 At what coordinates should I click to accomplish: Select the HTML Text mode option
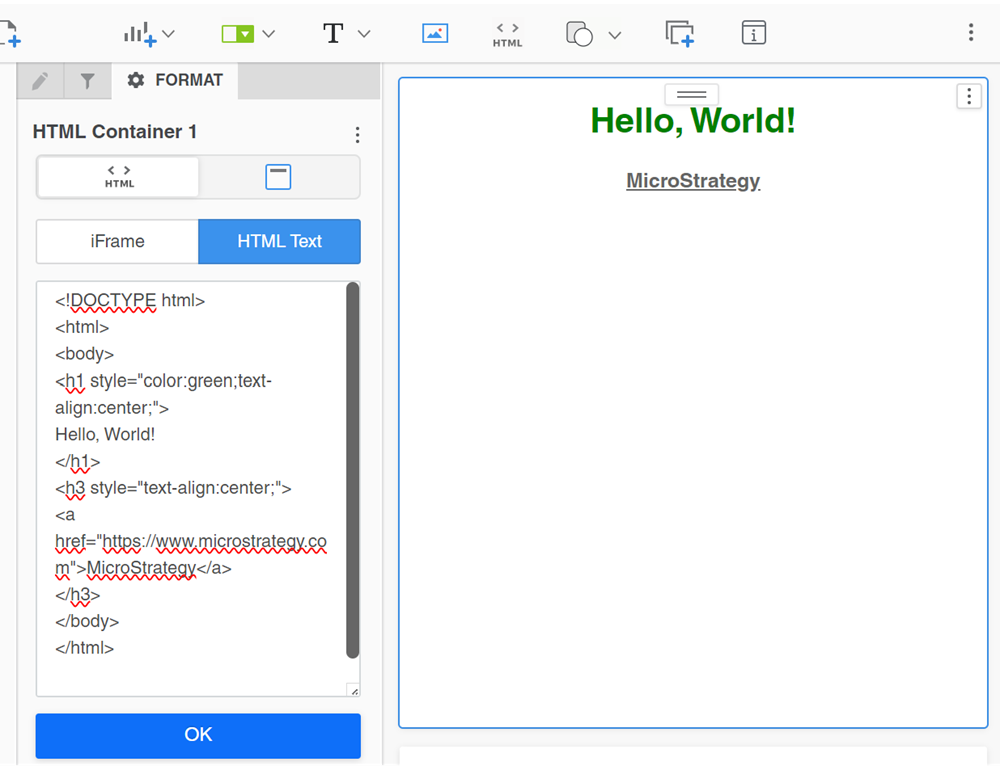279,242
